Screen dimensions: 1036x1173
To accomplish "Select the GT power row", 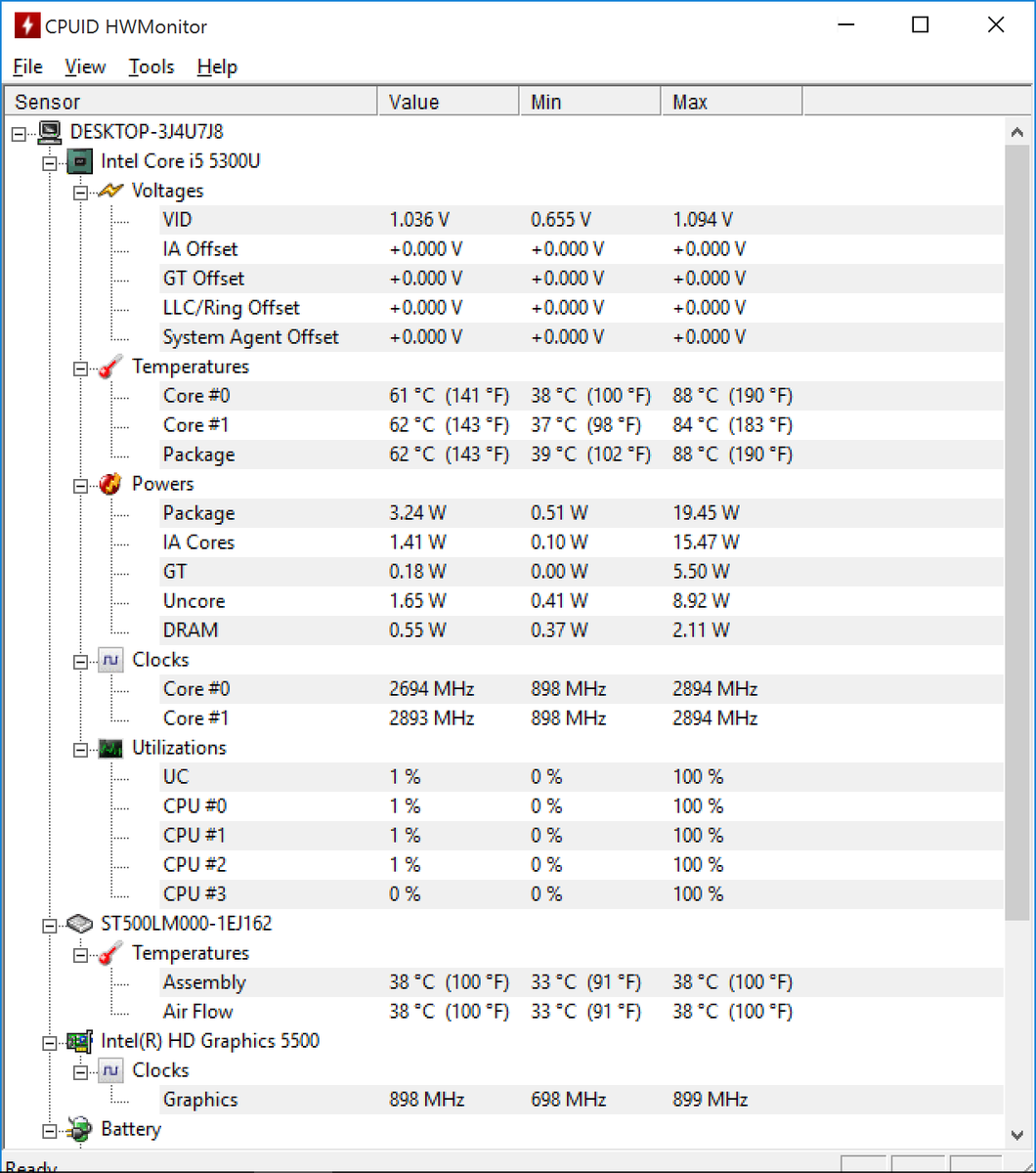I will (x=583, y=572).
